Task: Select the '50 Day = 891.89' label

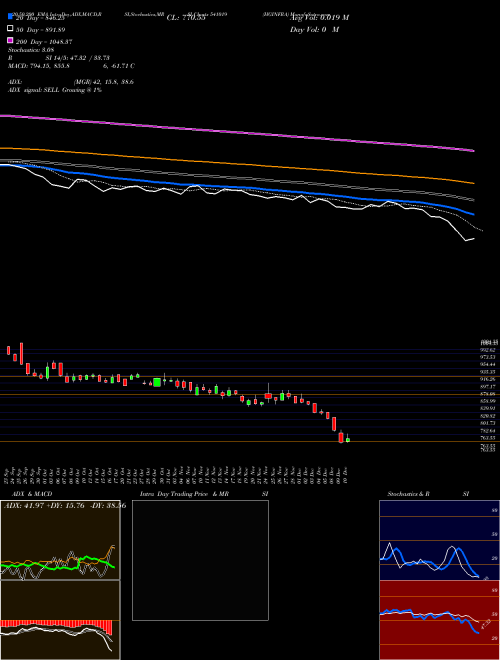Action: pyautogui.click(x=40, y=30)
